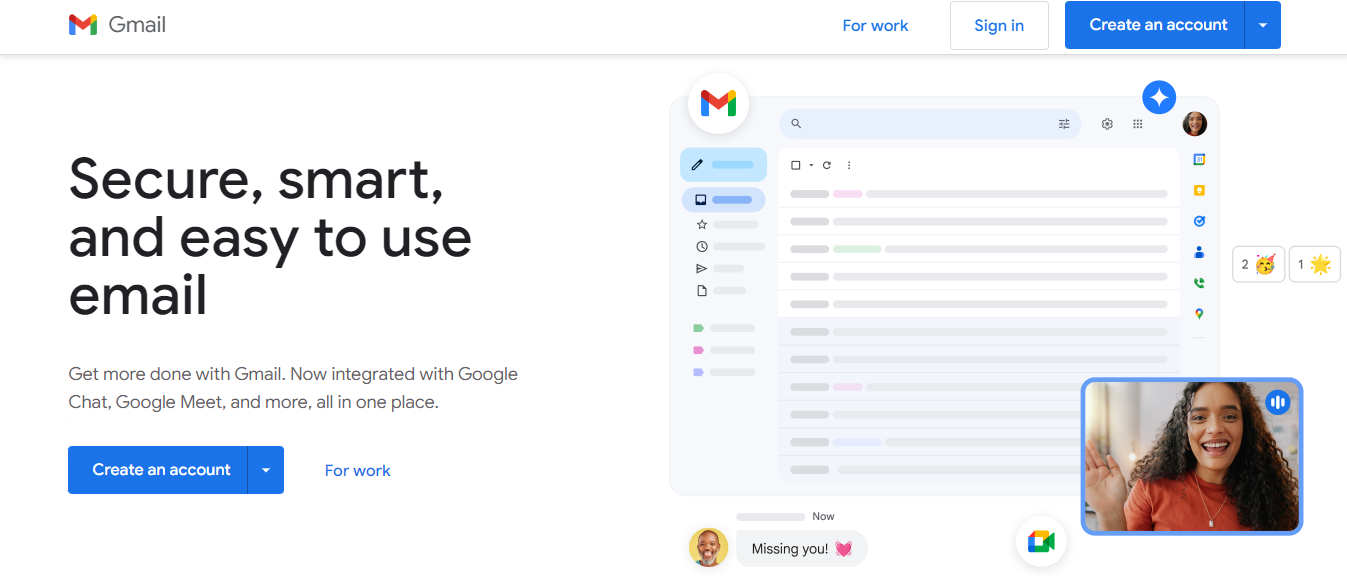
Task: Open the Starred messages folder
Action: tap(703, 224)
